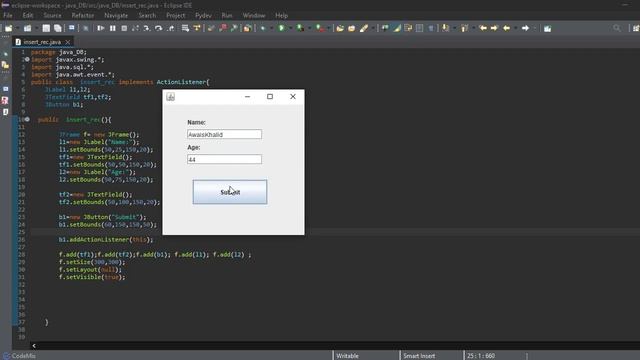This screenshot has height=360, width=640.
Task: Click the Open Type folder icon
Action: point(340,28)
